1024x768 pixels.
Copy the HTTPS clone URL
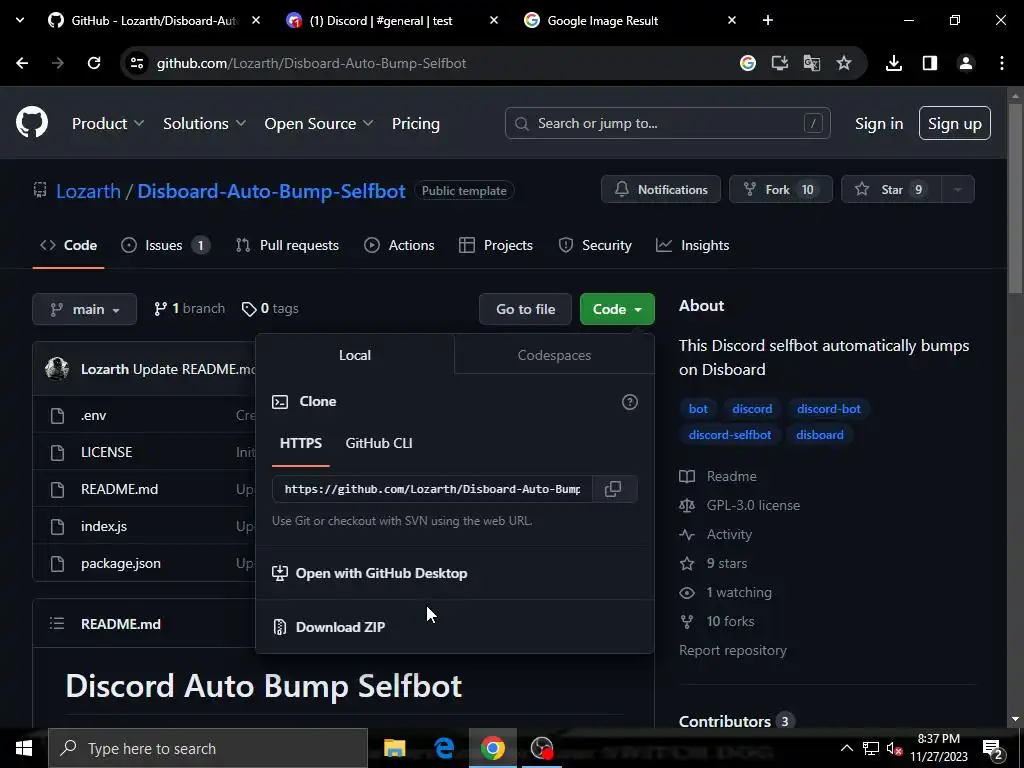[613, 489]
